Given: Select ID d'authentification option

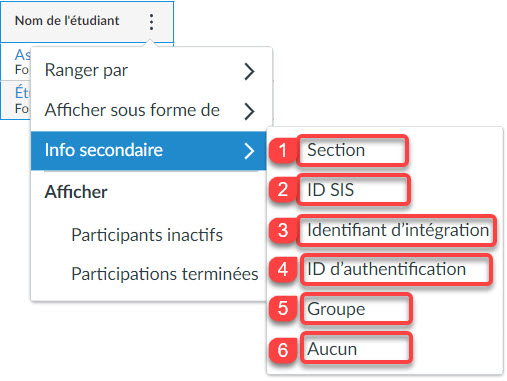Looking at the screenshot, I should click(x=386, y=269).
